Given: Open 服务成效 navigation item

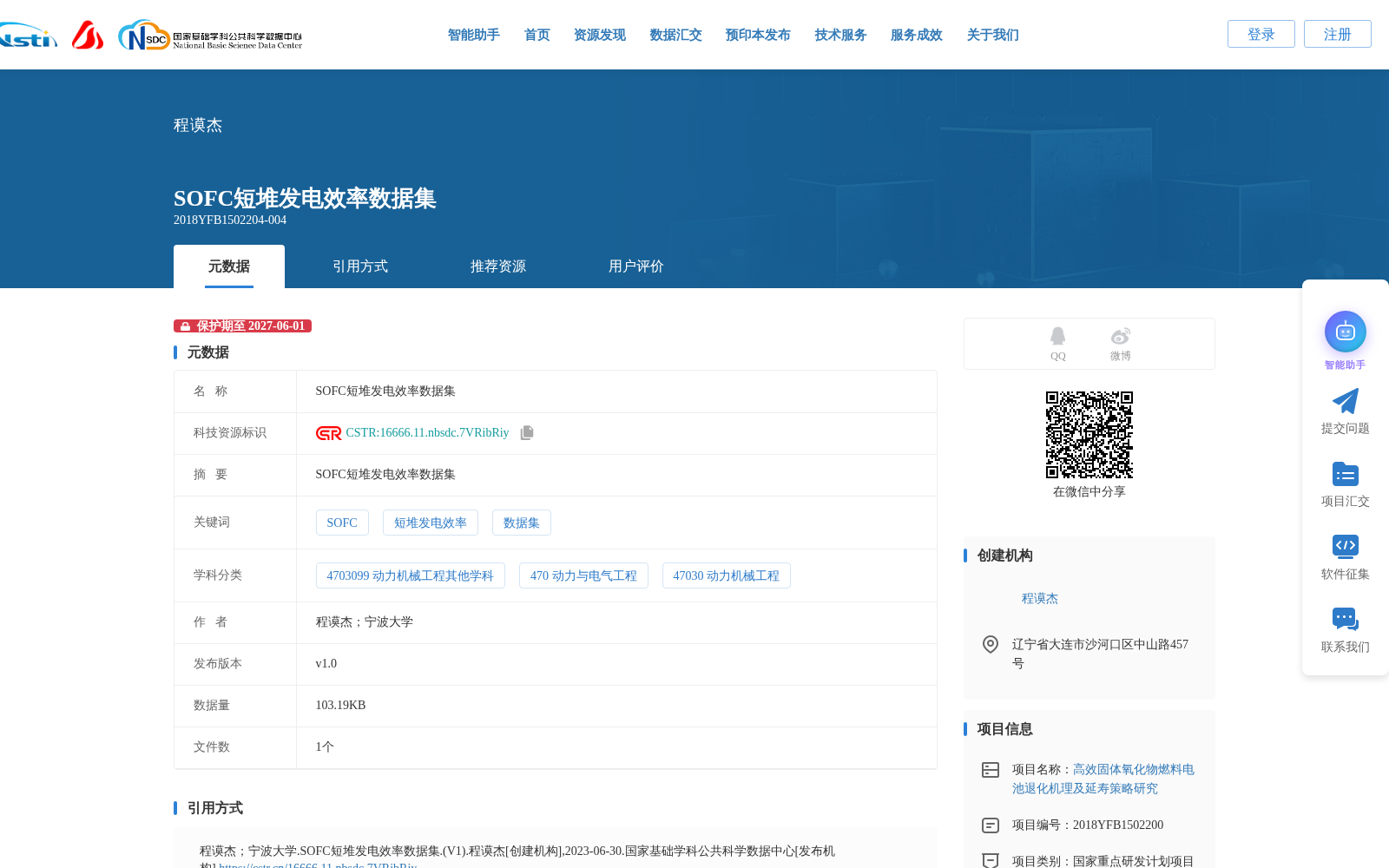Looking at the screenshot, I should pyautogui.click(x=917, y=35).
